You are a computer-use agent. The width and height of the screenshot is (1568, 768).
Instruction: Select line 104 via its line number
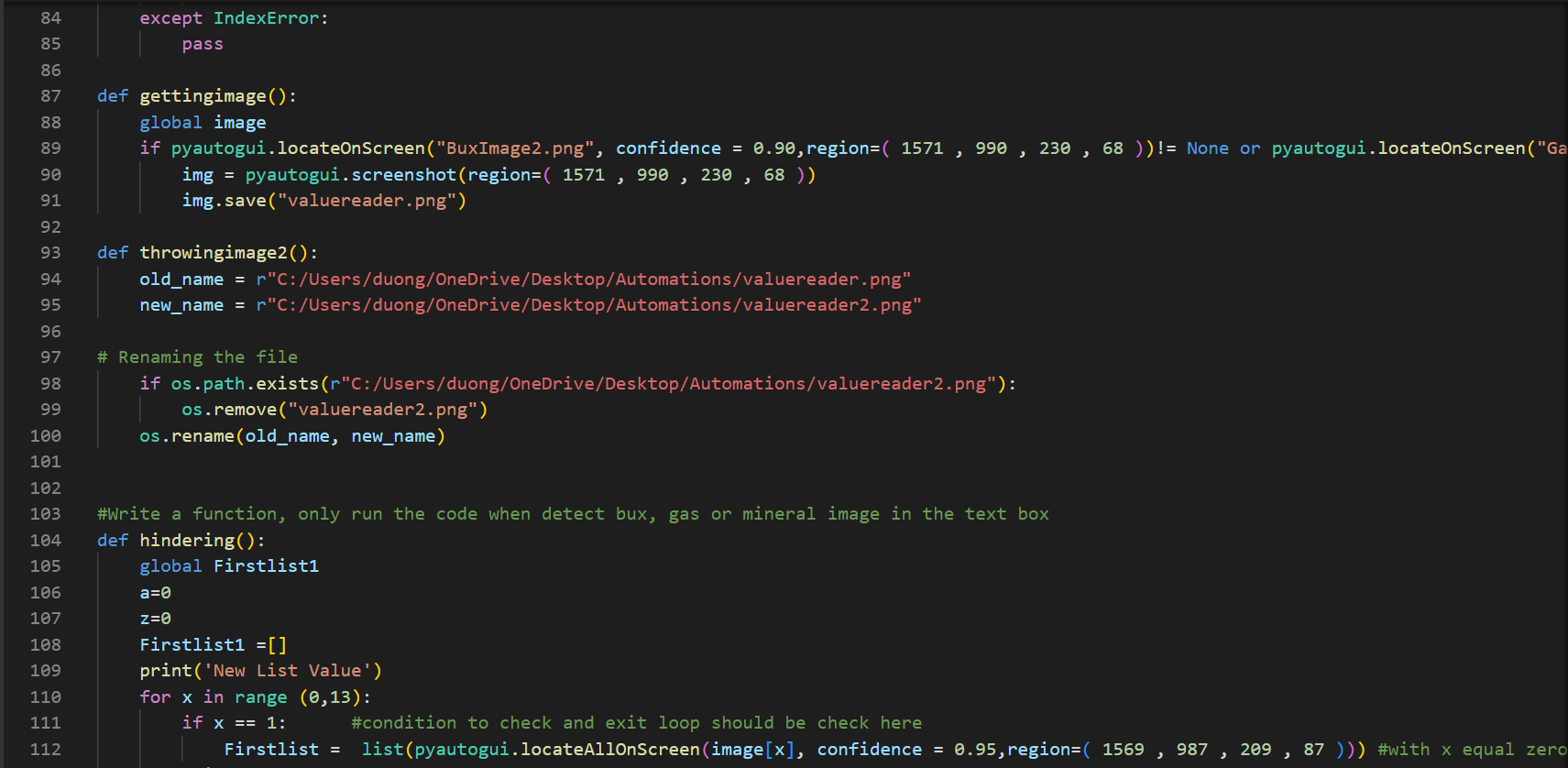46,541
